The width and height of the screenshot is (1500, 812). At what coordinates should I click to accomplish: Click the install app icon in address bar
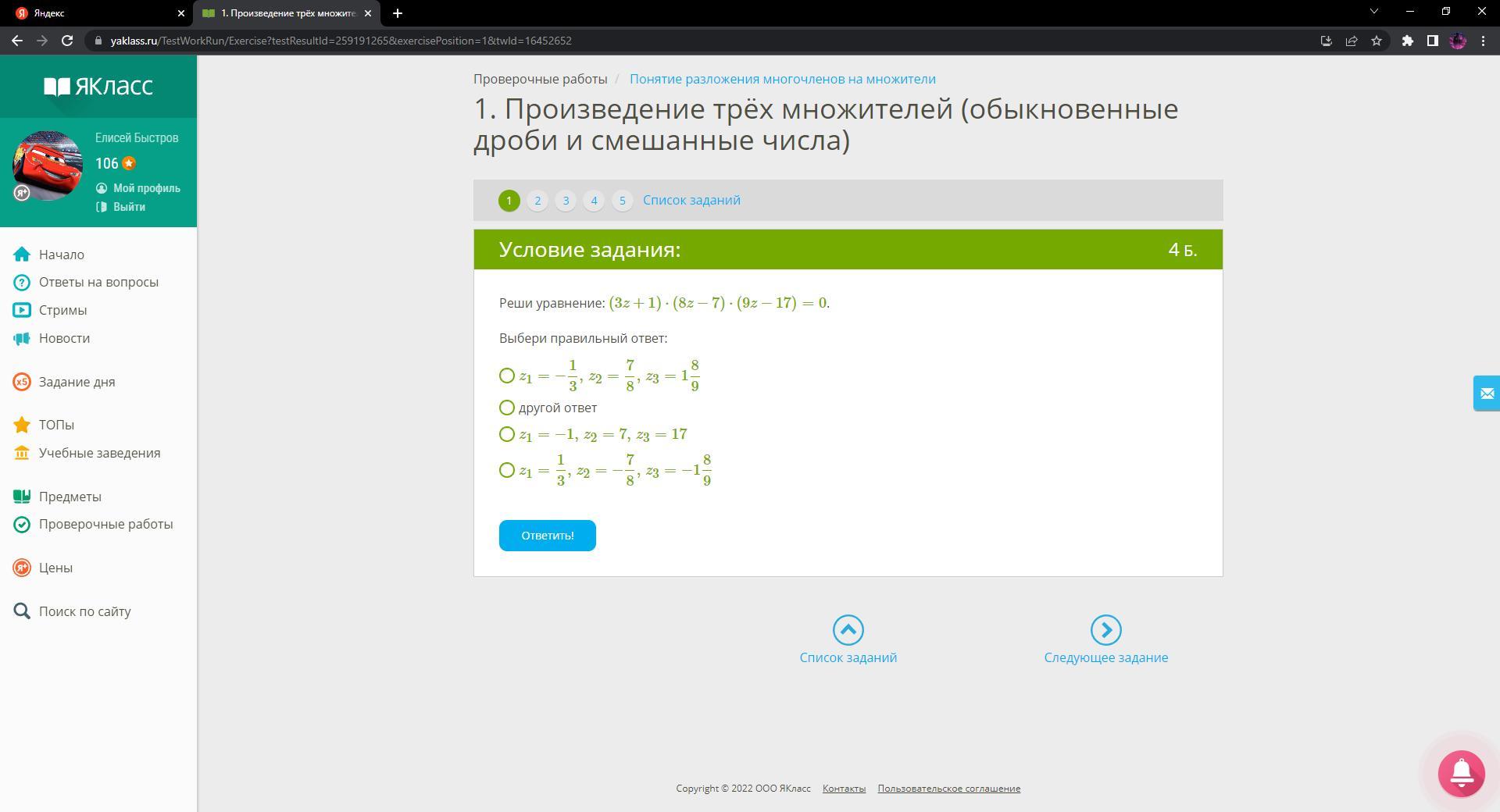click(x=1327, y=41)
